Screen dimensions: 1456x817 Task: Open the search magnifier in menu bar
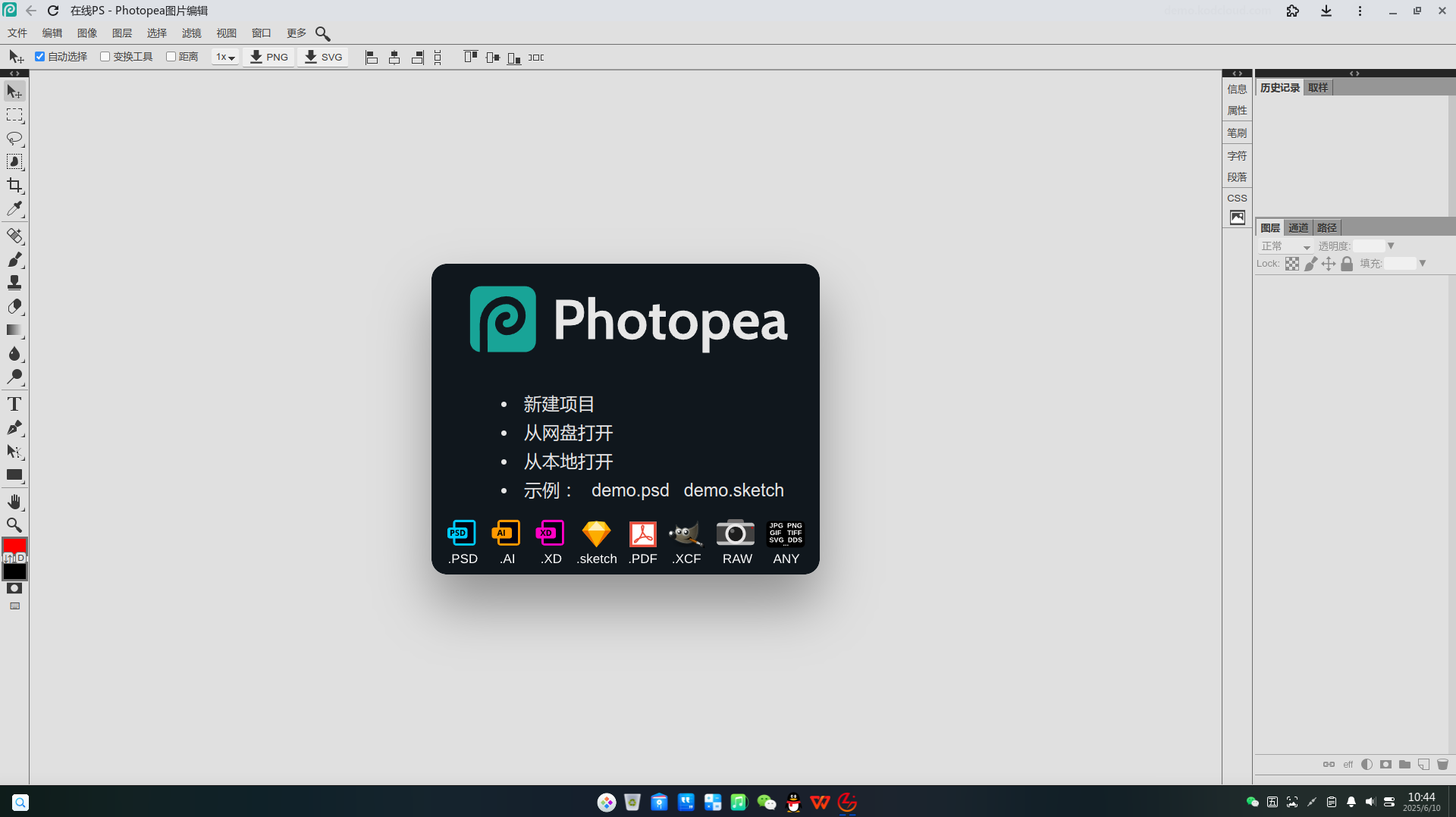tap(322, 33)
